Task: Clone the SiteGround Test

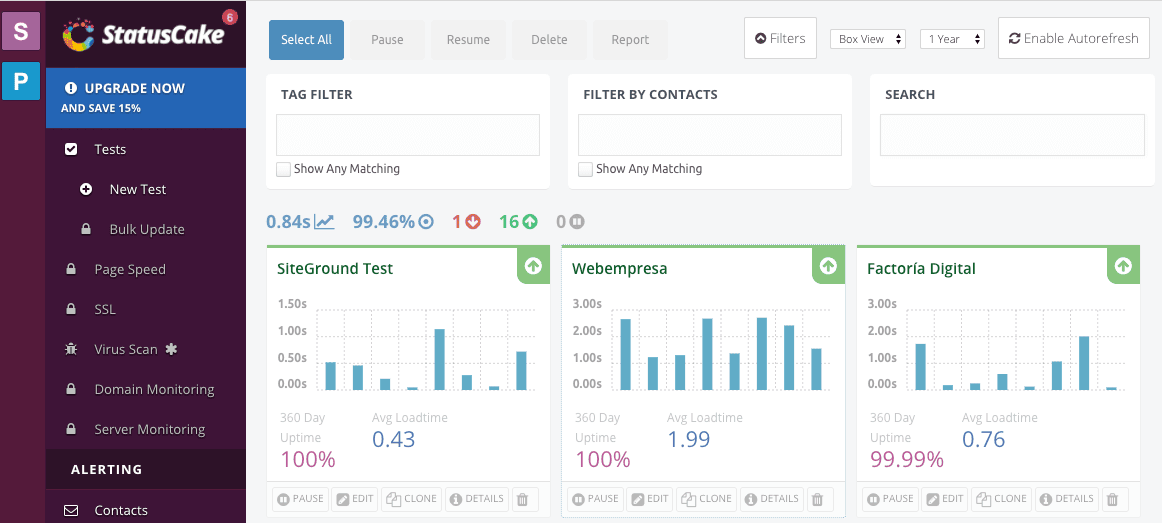Action: pyautogui.click(x=412, y=499)
